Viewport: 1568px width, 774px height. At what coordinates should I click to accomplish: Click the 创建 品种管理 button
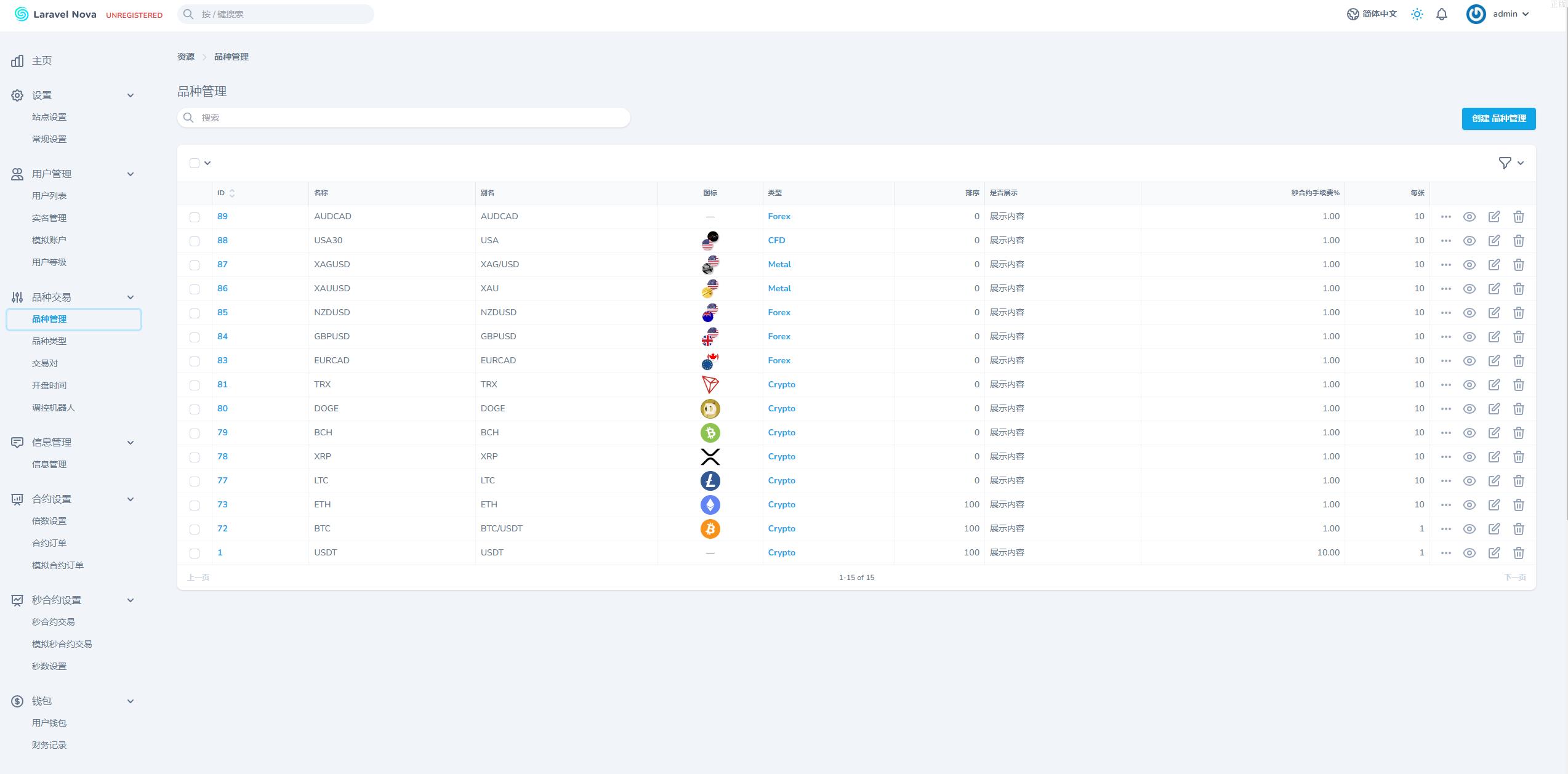[1498, 119]
